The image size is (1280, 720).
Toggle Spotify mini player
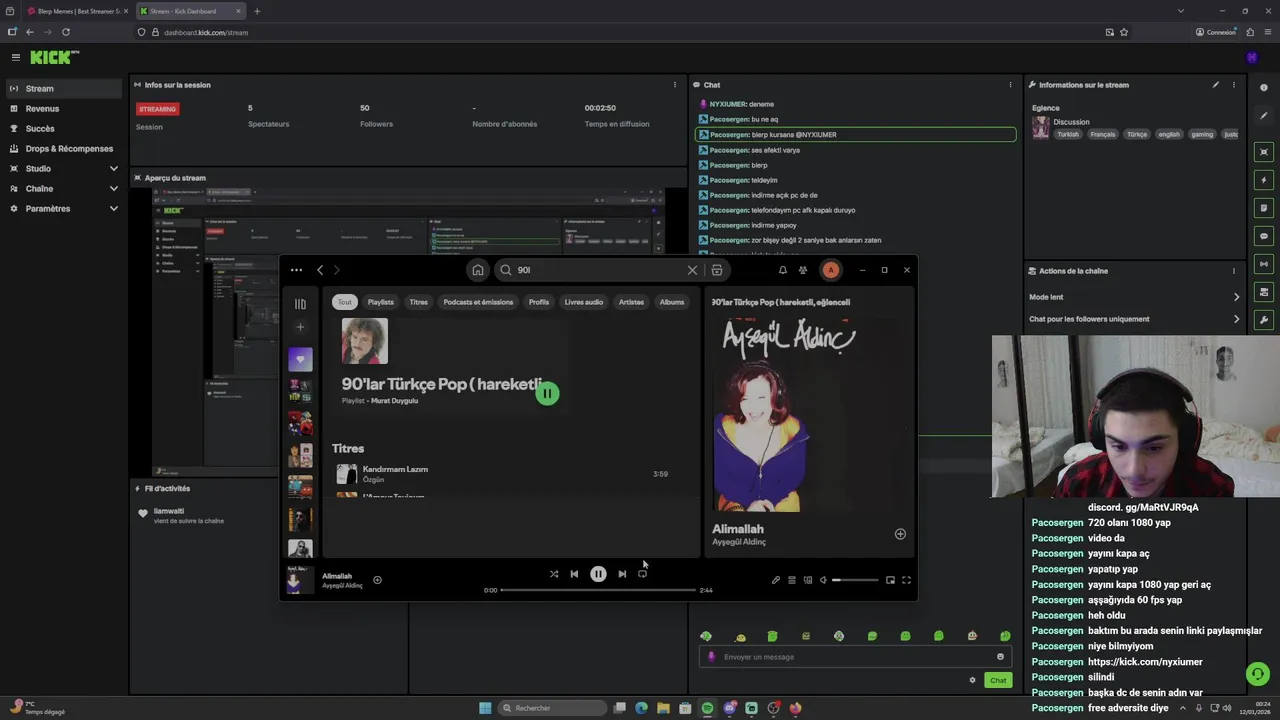point(890,580)
